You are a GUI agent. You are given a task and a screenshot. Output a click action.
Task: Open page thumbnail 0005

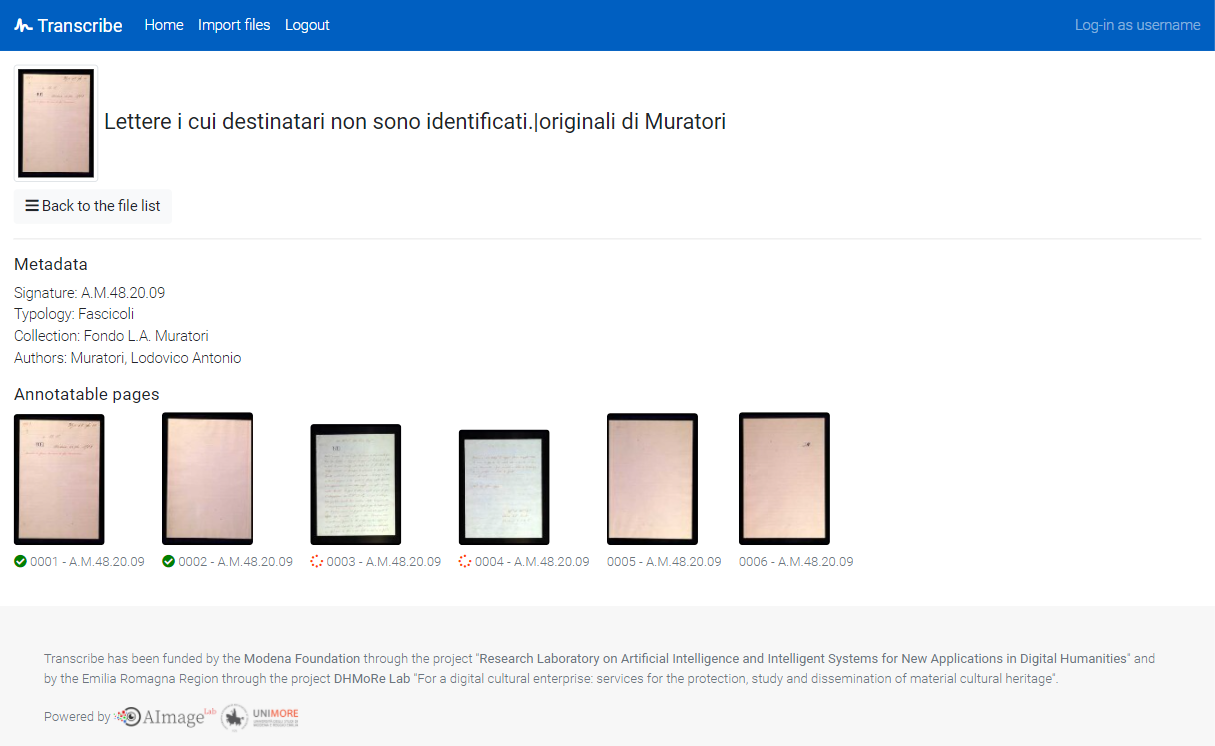tap(652, 479)
